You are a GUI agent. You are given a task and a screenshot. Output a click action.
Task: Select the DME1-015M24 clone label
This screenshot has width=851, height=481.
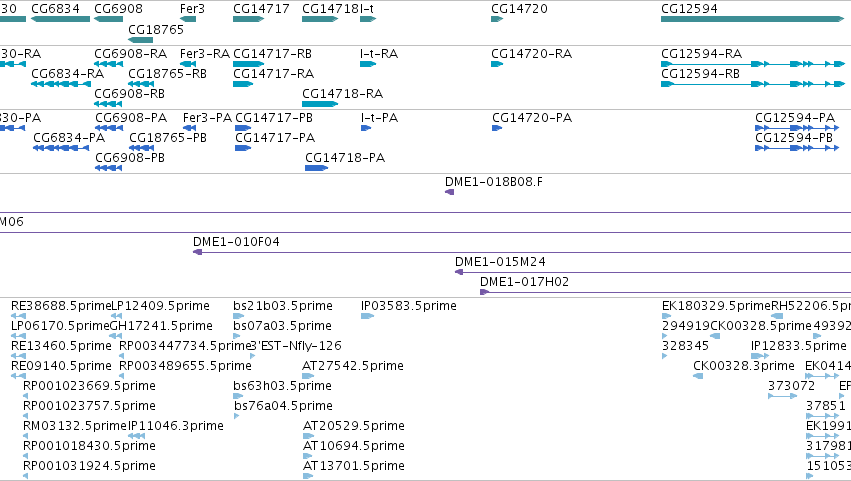(x=500, y=262)
